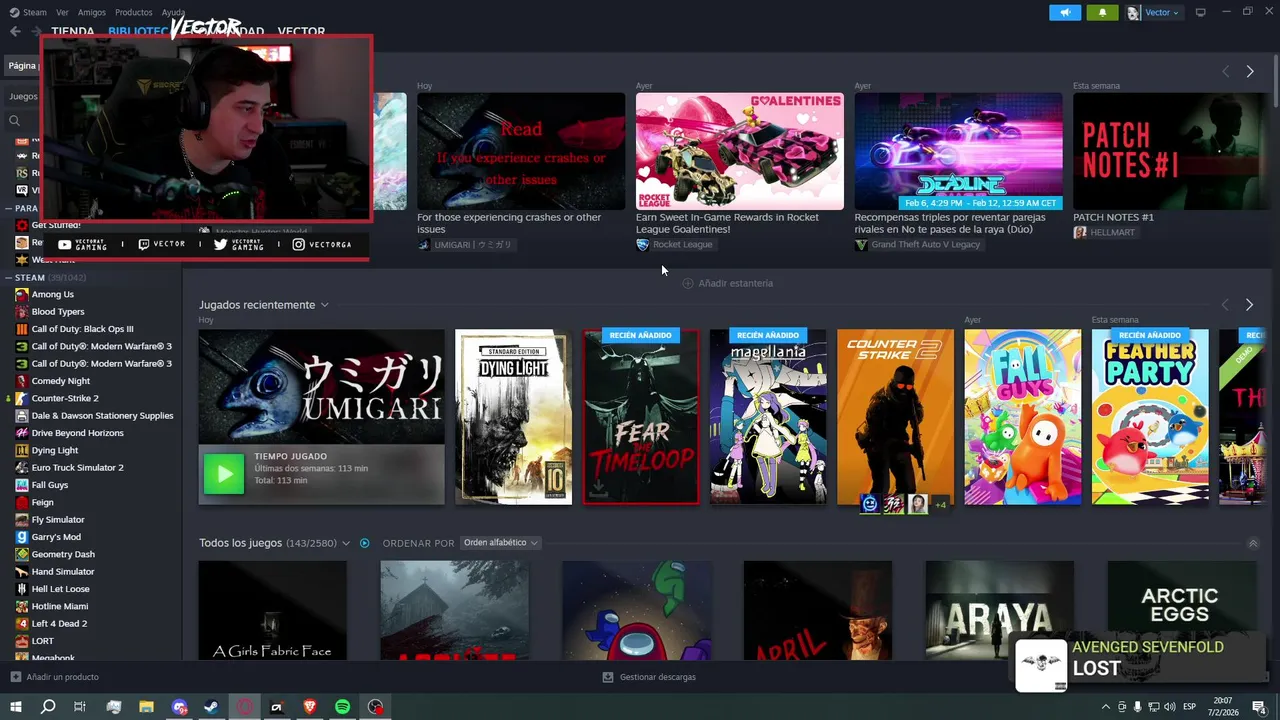This screenshot has width=1280, height=720.
Task: Go back in Jugados recientemente shelf left arrow
Action: (x=1225, y=304)
